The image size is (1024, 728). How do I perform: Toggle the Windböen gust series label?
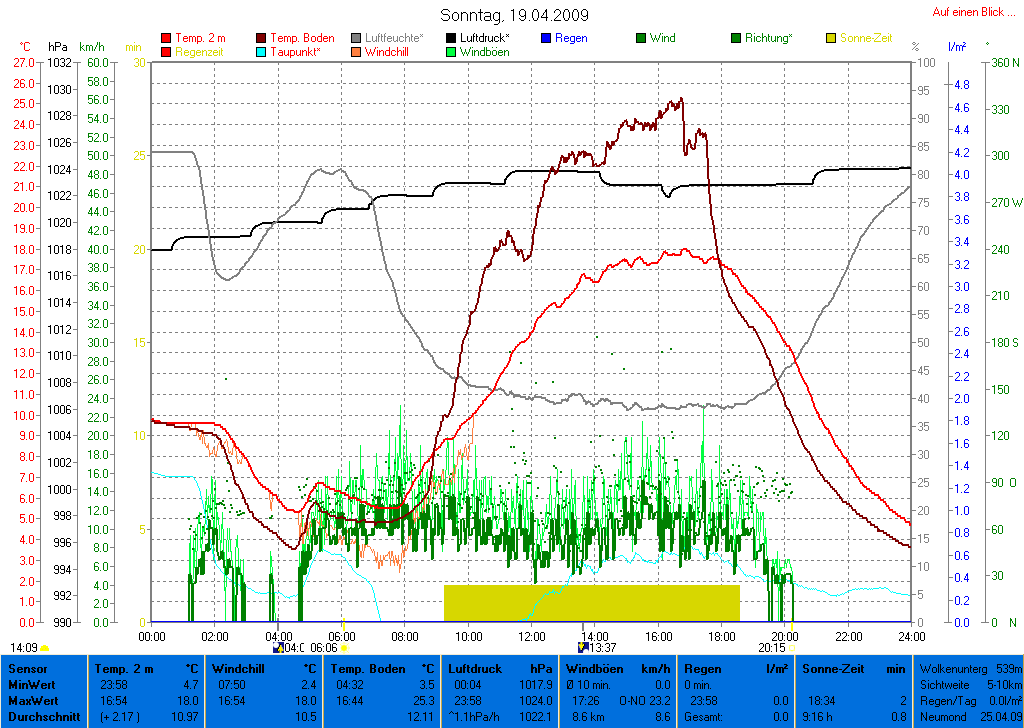coord(484,52)
